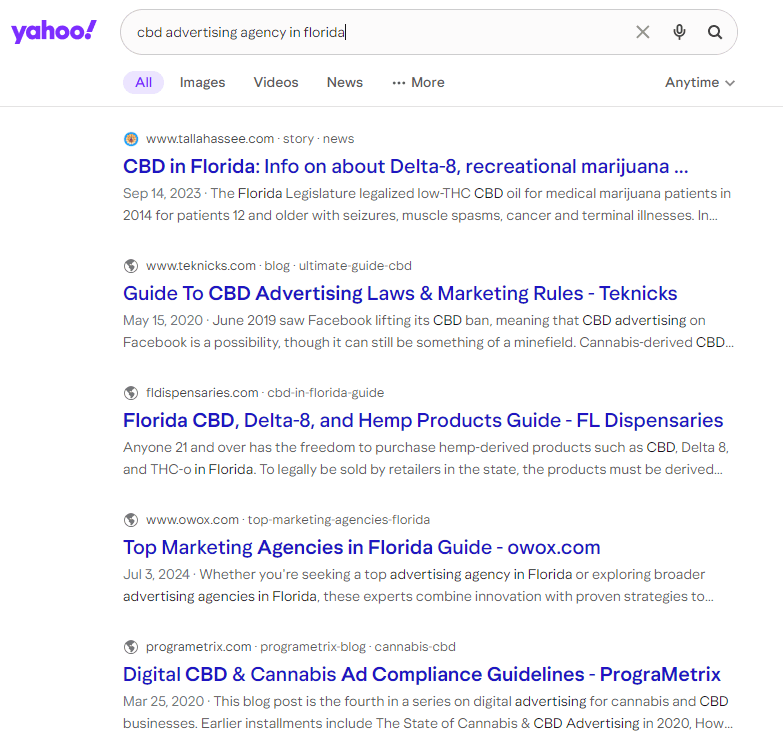
Task: Open 'Florida CBD, Delta-8, and Hemp Products Guide'
Action: point(423,420)
